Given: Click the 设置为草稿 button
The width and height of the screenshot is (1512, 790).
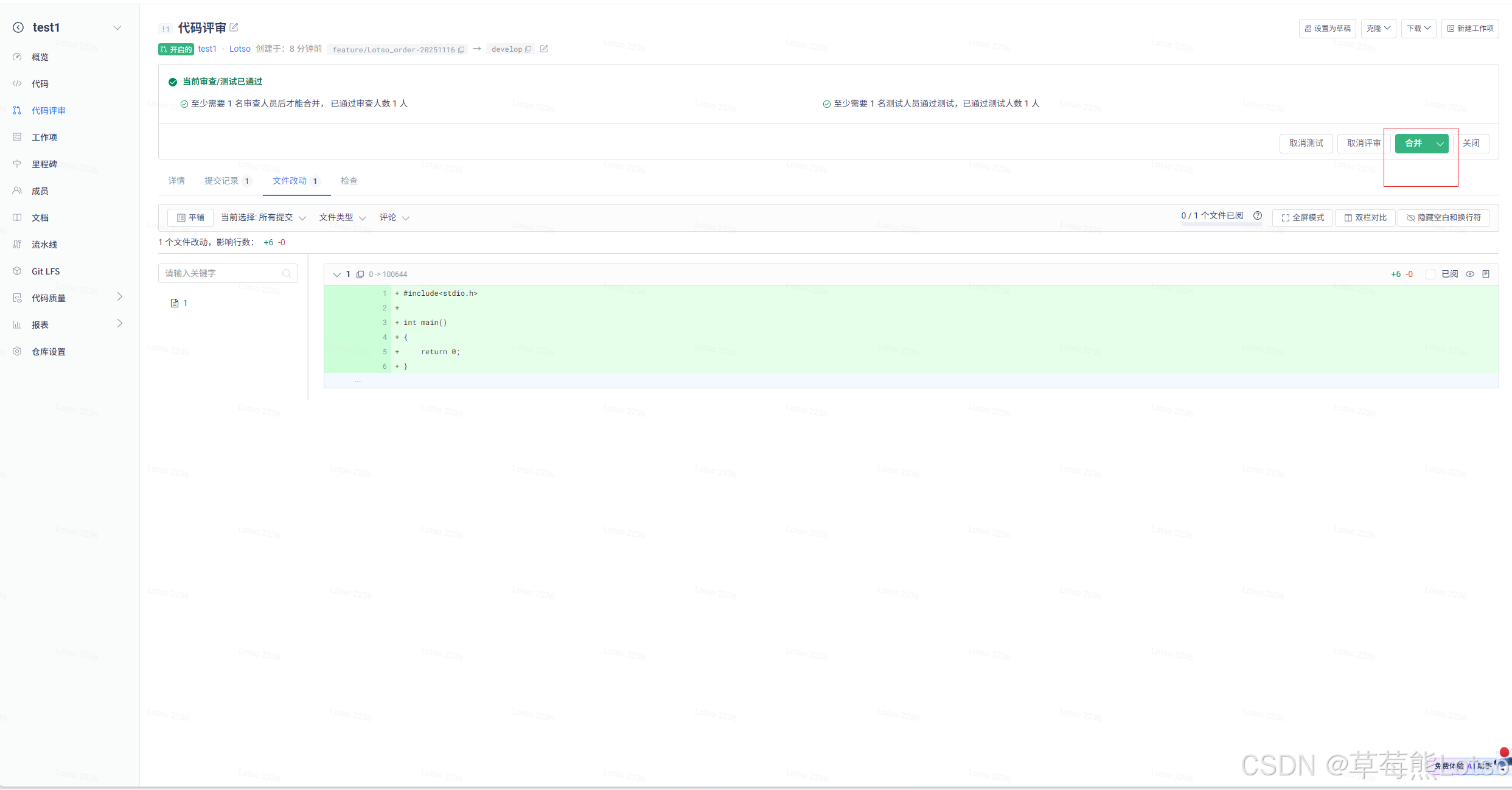Looking at the screenshot, I should click(x=1327, y=29).
